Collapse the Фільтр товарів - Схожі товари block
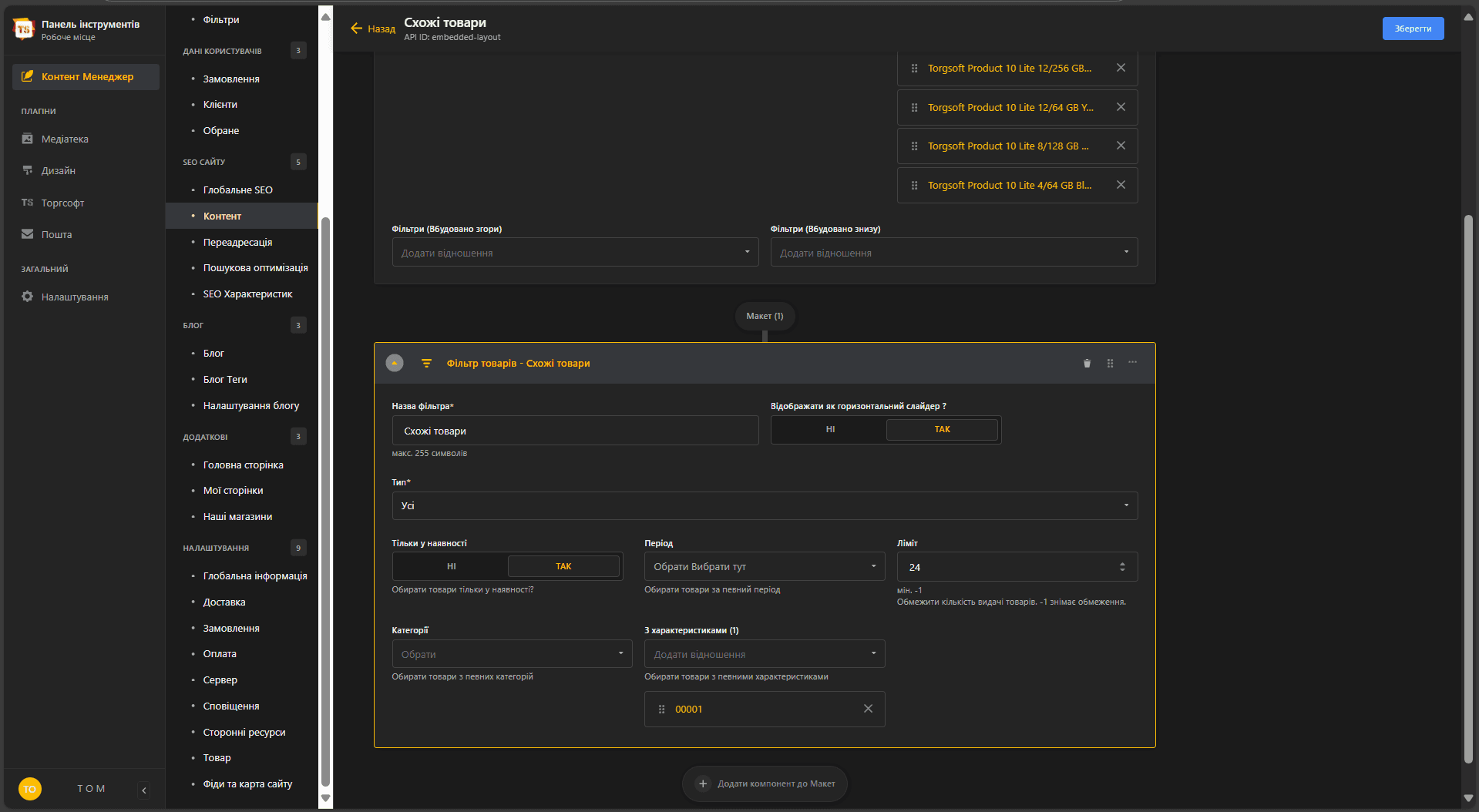 click(x=395, y=363)
